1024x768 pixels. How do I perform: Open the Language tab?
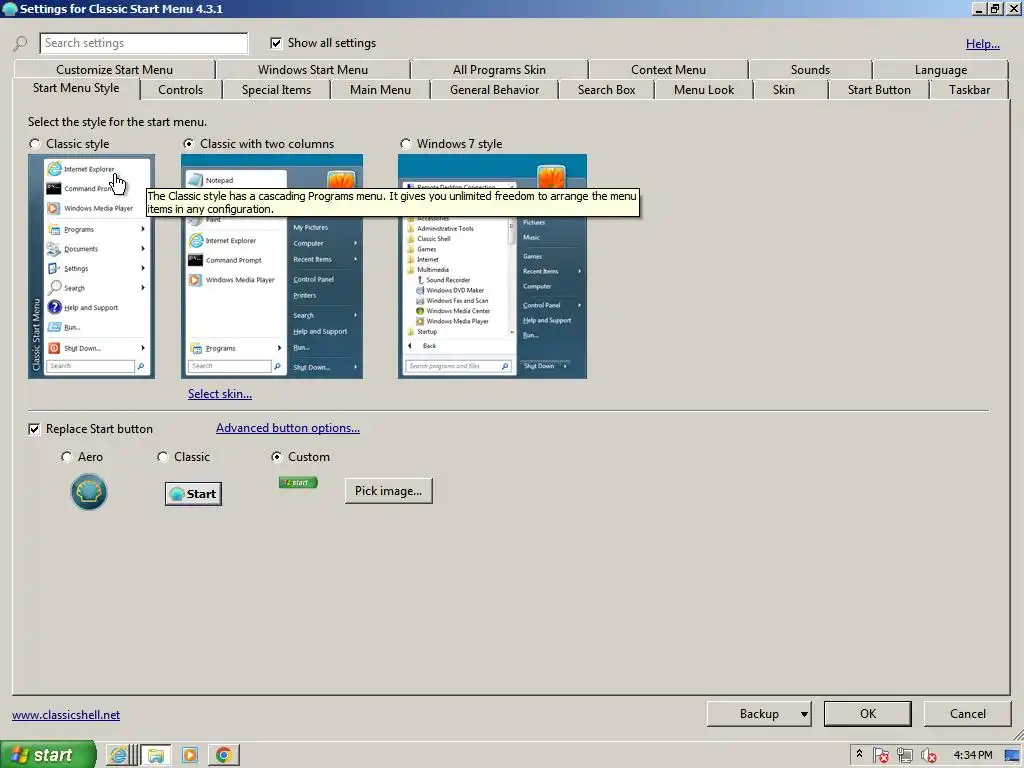point(940,70)
